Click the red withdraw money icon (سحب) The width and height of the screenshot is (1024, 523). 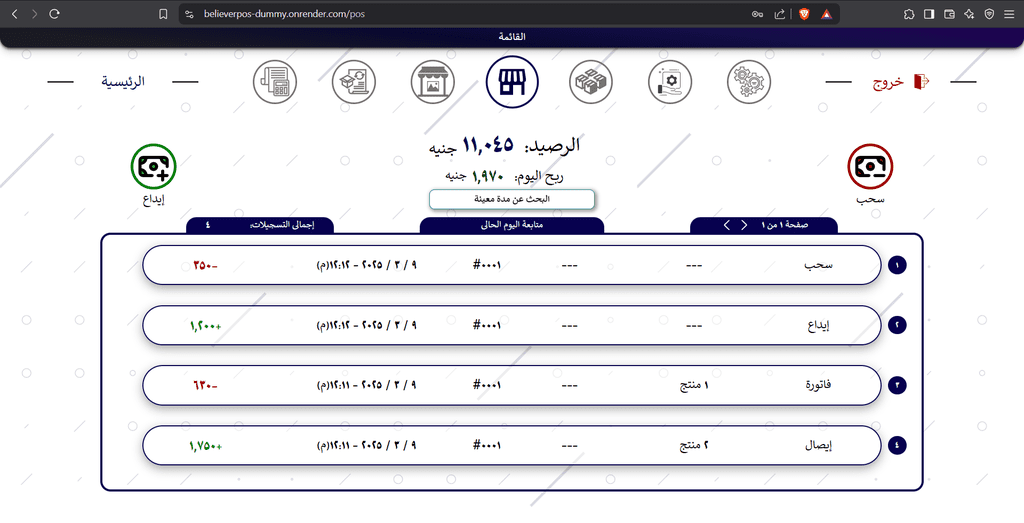871,166
